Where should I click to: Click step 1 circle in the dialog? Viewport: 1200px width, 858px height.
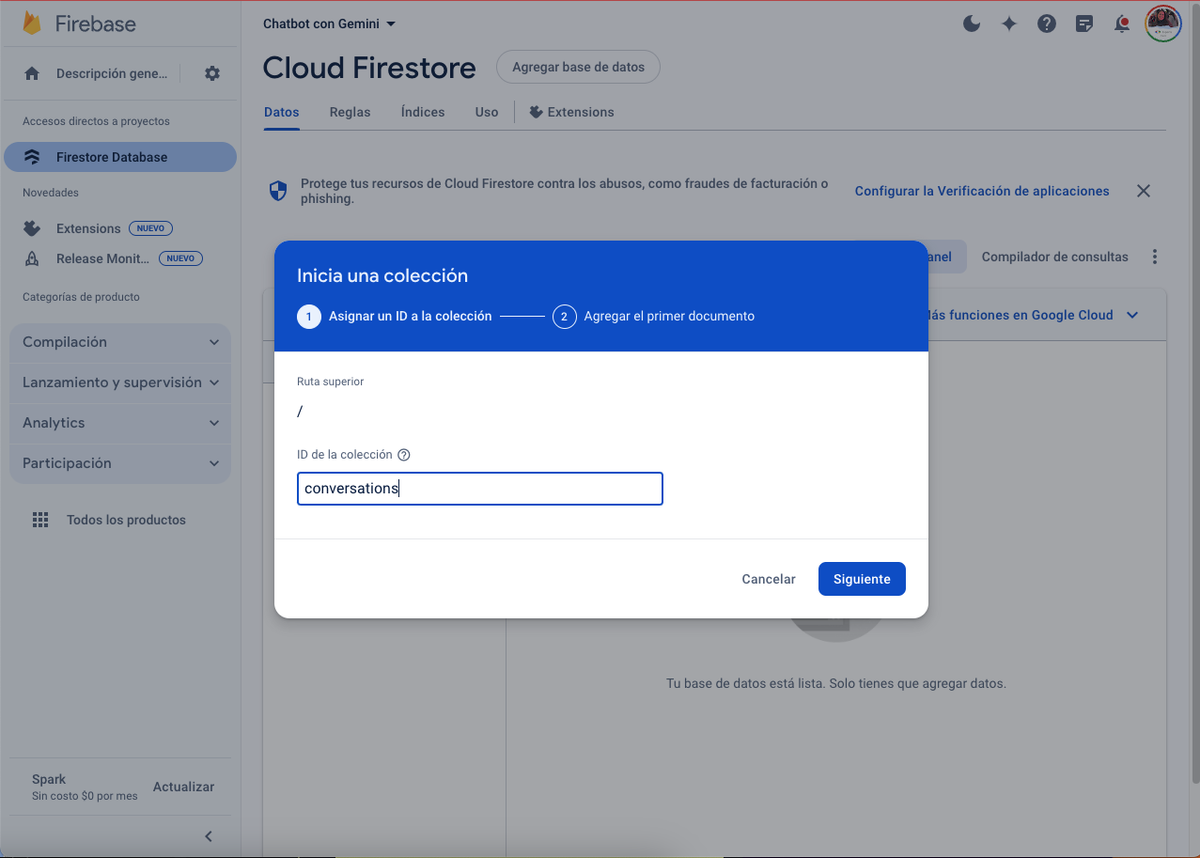point(309,316)
